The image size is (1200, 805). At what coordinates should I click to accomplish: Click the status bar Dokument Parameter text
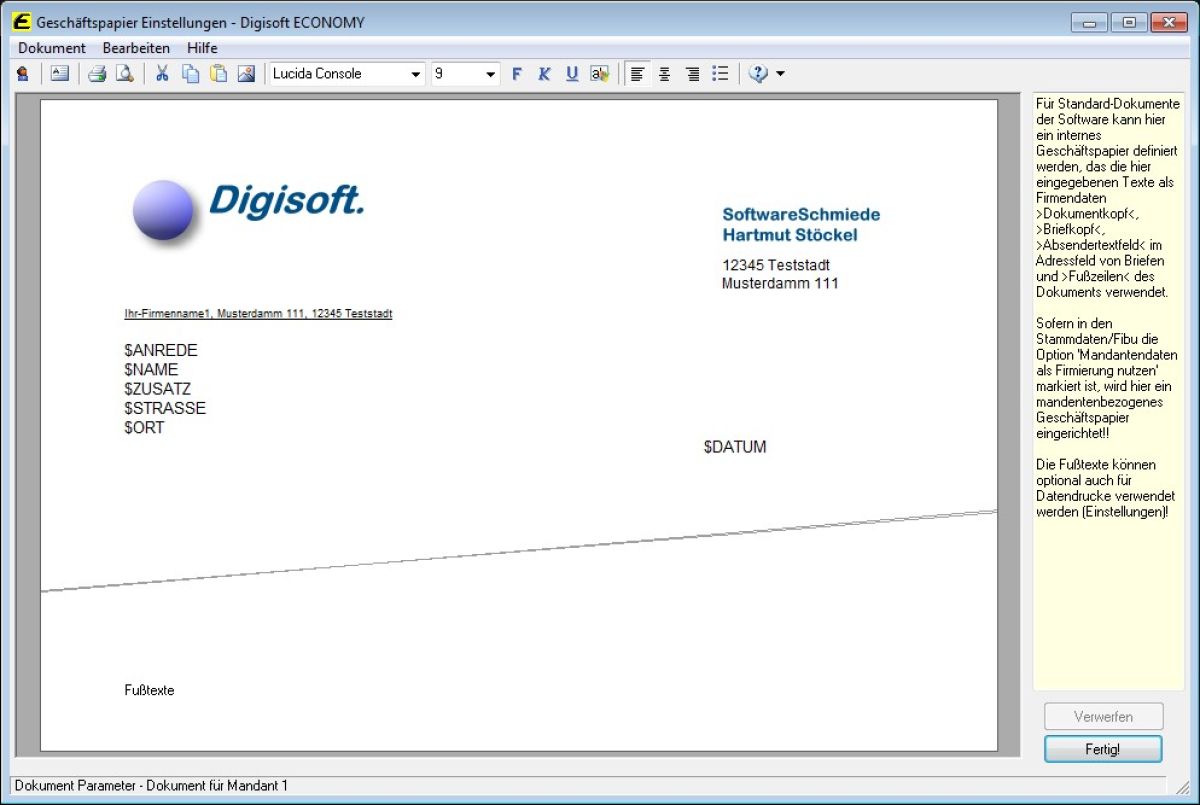click(x=151, y=786)
